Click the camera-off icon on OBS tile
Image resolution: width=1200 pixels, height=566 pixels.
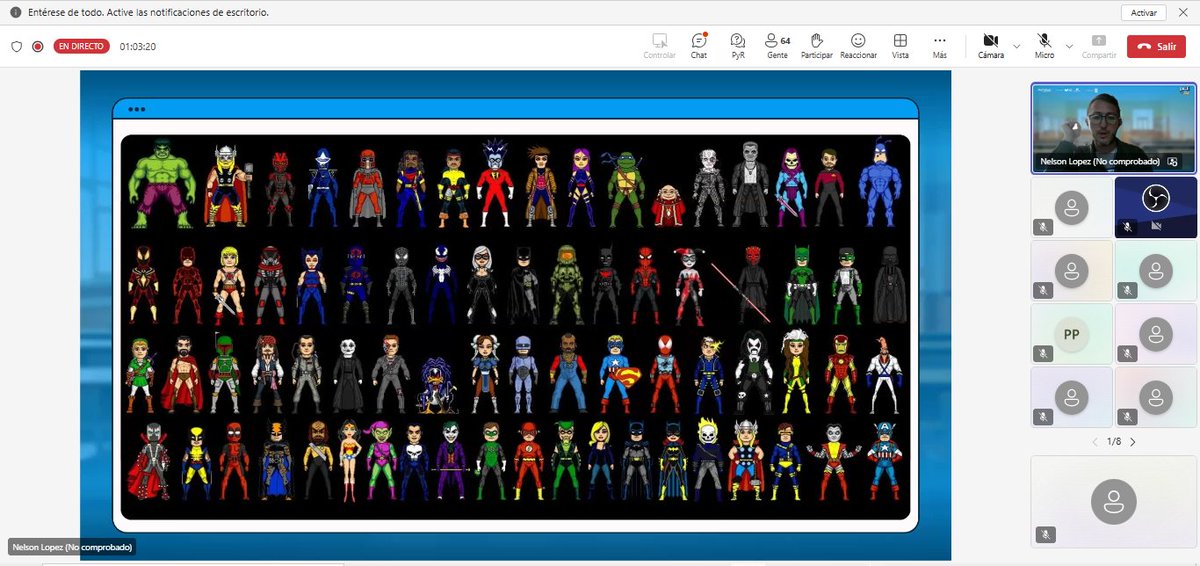click(x=1156, y=227)
